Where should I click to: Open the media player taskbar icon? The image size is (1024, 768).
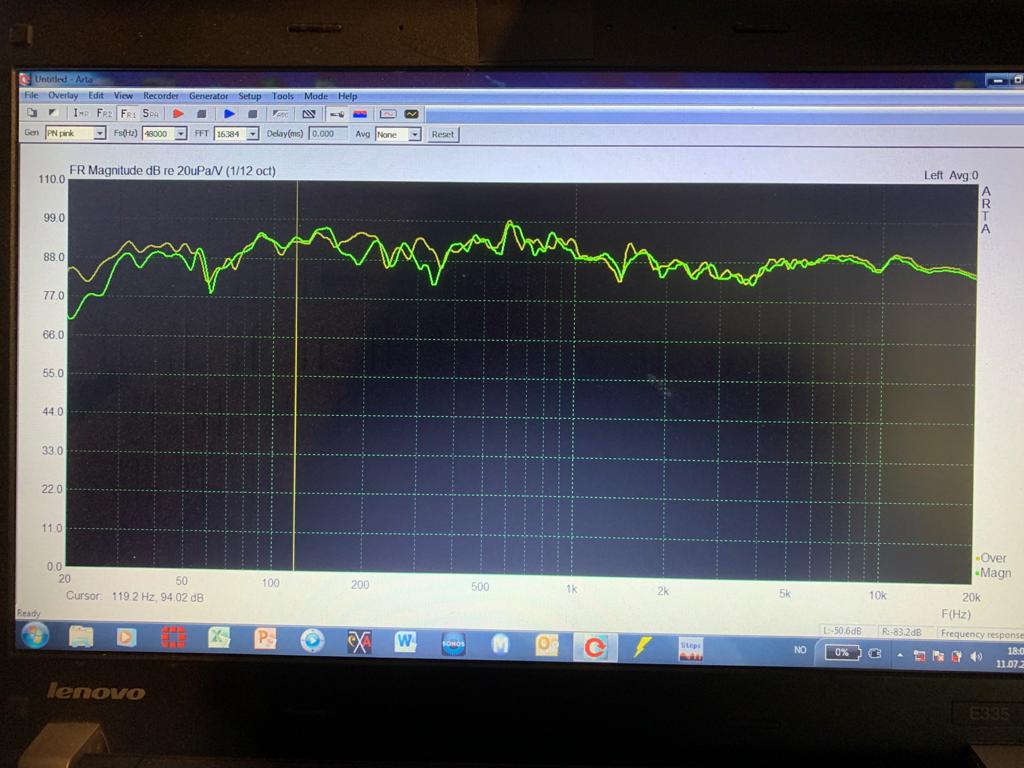(127, 637)
